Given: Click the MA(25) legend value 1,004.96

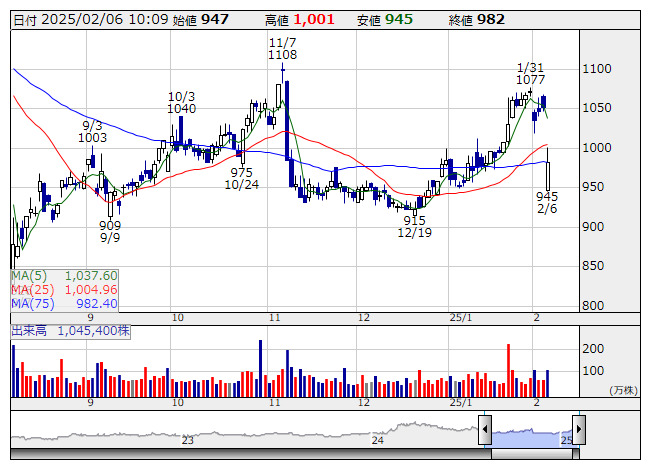Looking at the screenshot, I should tap(91, 289).
